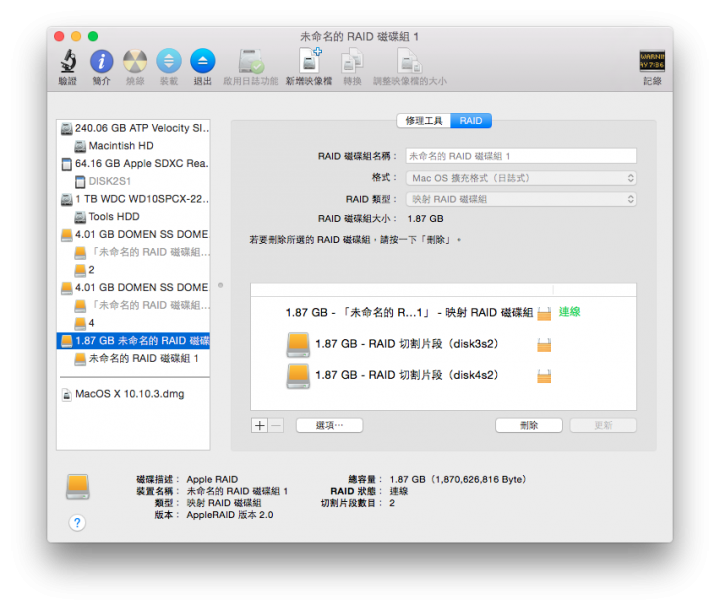Click the Verify (驗證) microscope icon
The height and width of the screenshot is (610, 720).
68,62
